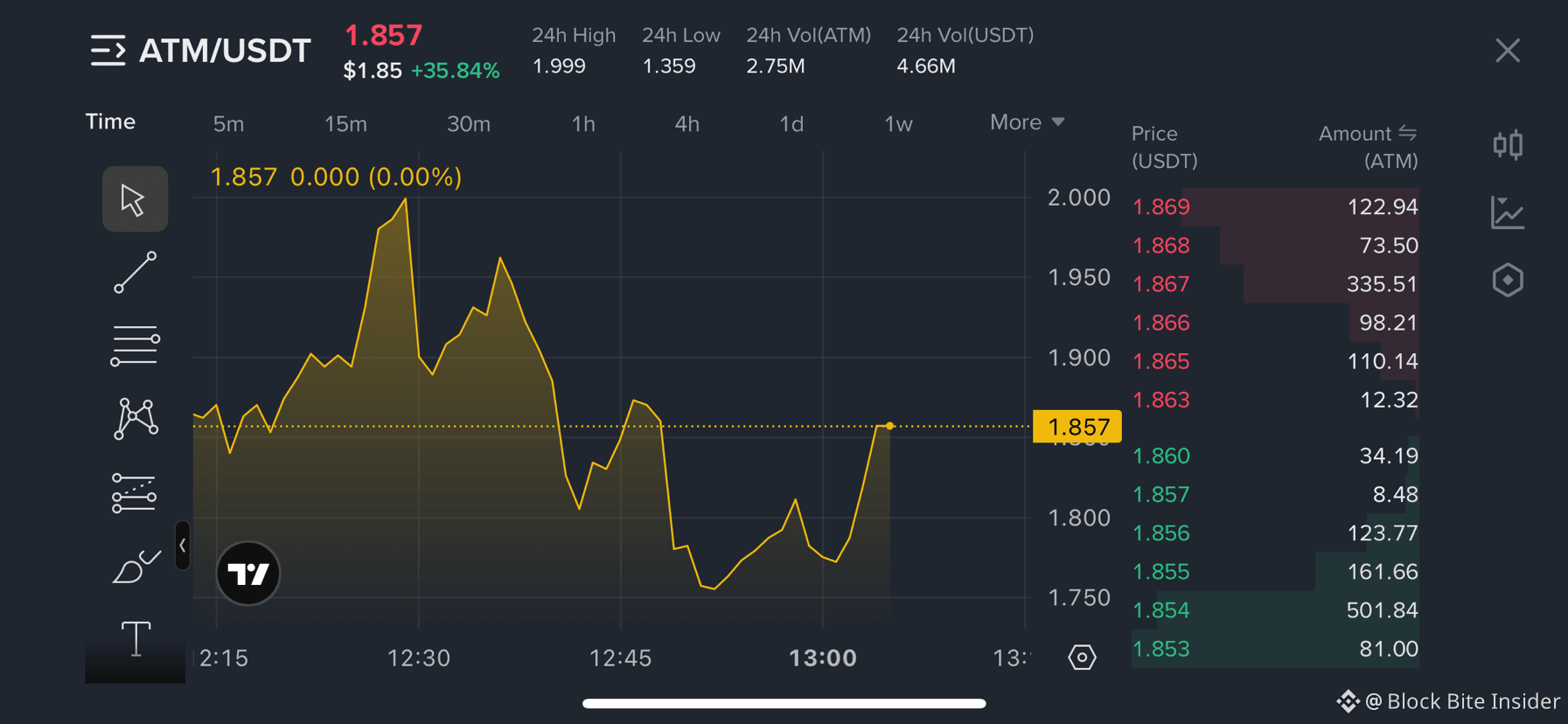Click the +35.84% change percentage
1568x724 pixels.
coord(455,70)
